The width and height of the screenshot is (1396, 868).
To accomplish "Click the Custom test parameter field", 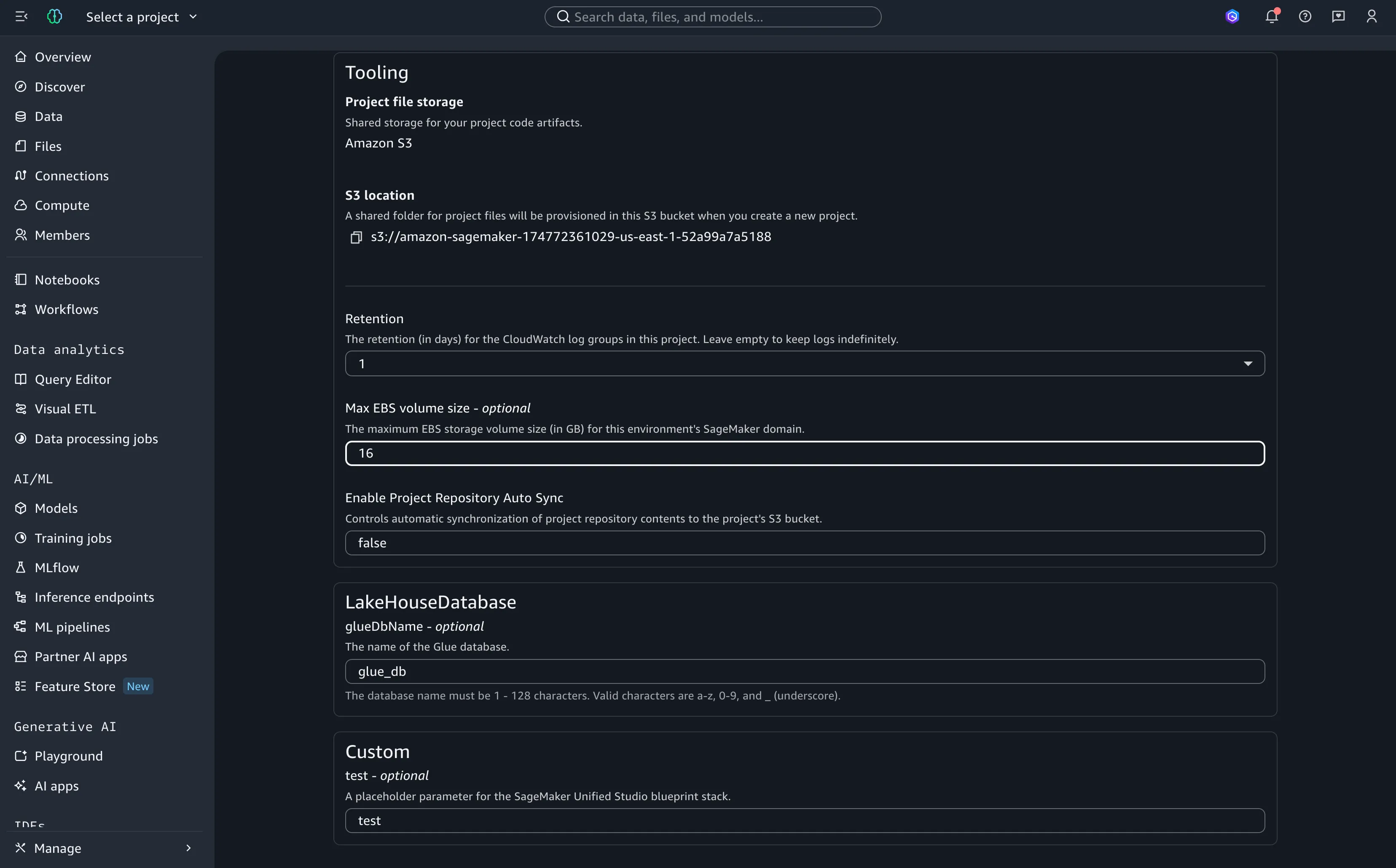I will pos(805,821).
